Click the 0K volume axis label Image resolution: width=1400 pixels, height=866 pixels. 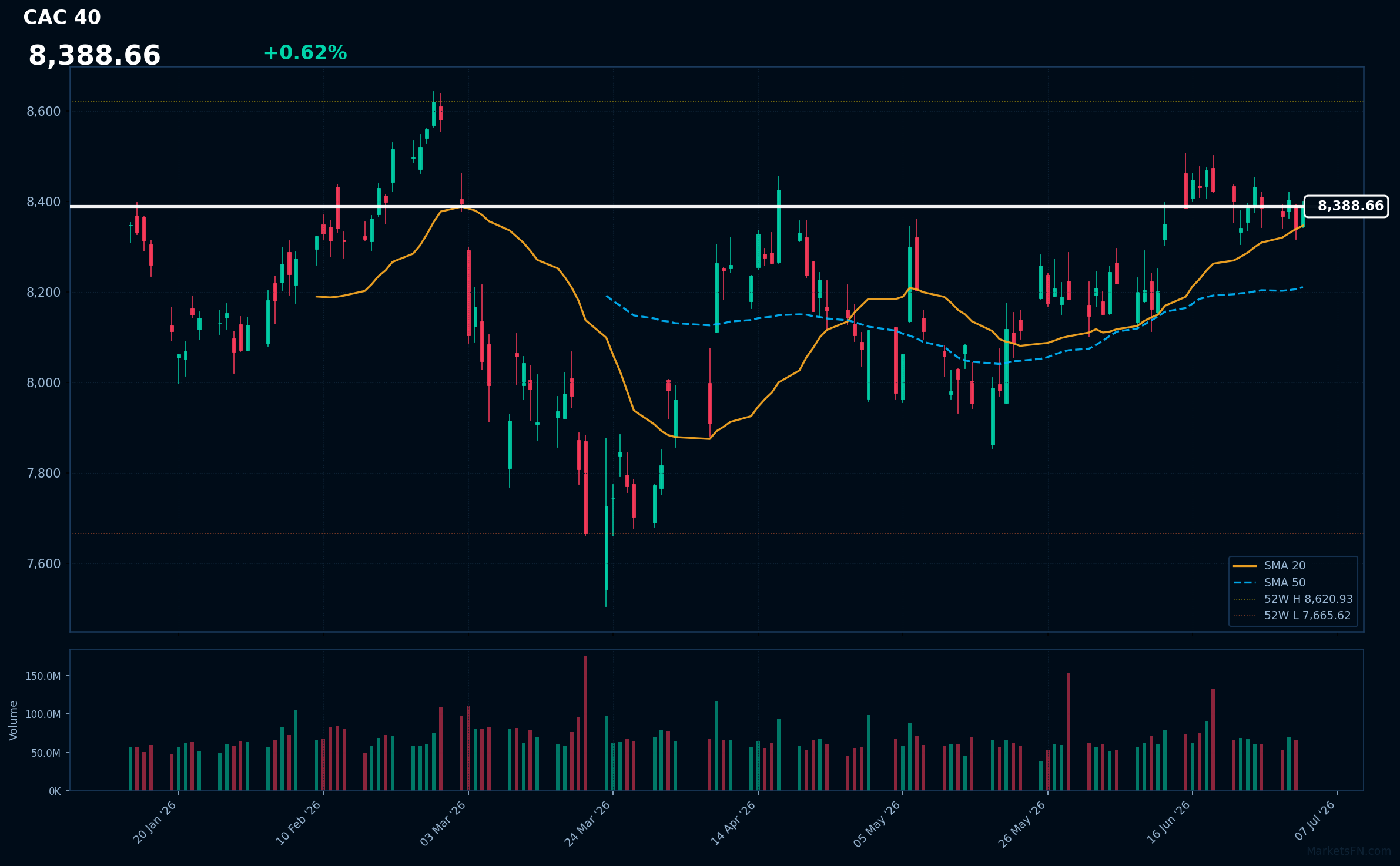click(x=55, y=791)
